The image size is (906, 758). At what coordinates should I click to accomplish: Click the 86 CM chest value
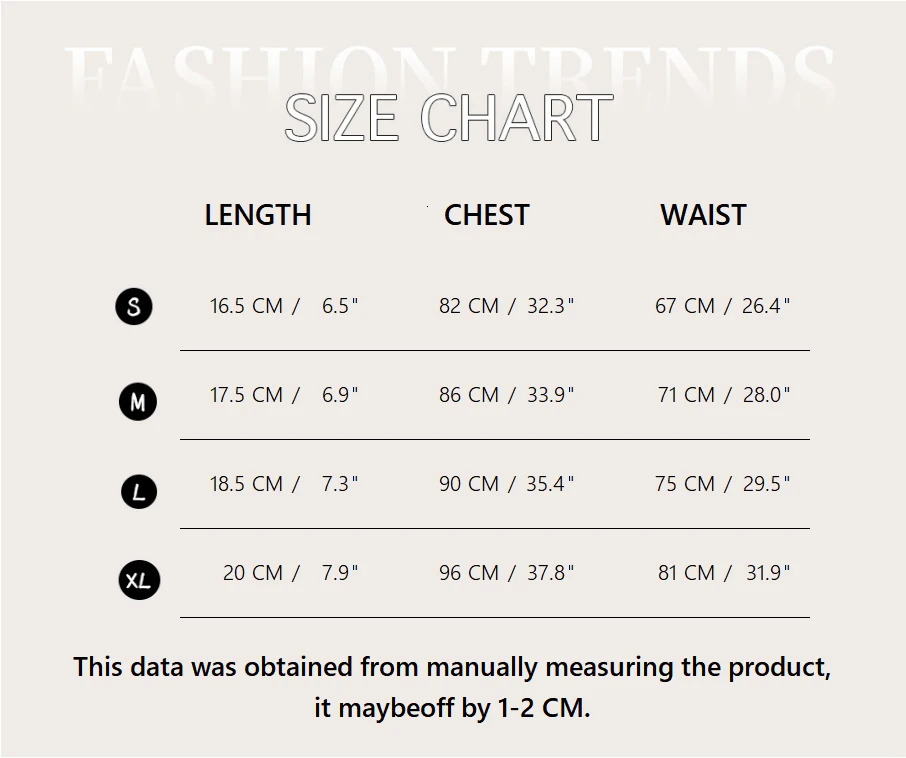(x=468, y=395)
